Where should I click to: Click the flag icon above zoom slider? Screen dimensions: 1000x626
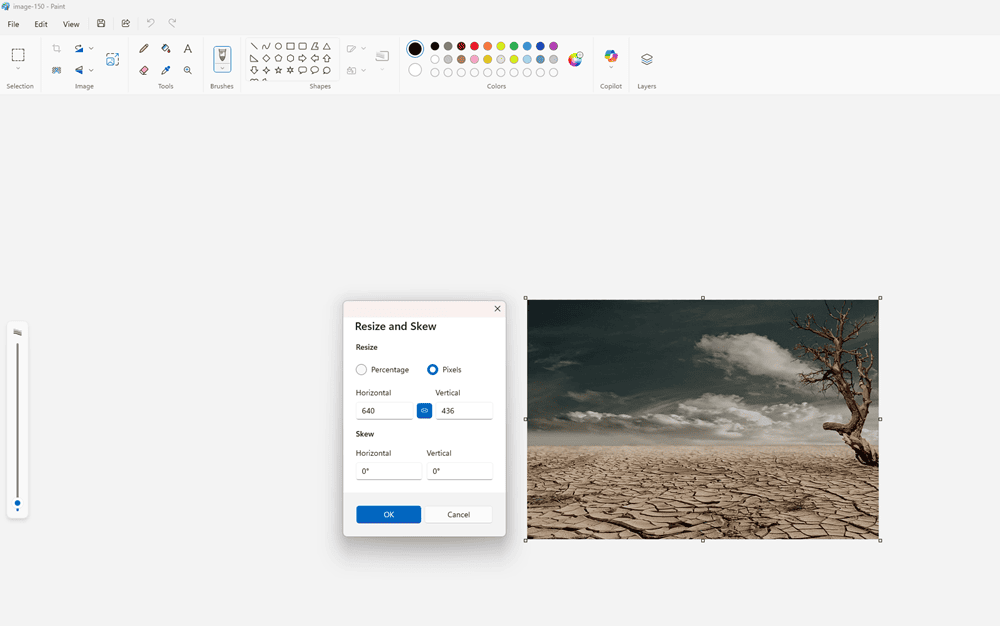(x=17, y=332)
